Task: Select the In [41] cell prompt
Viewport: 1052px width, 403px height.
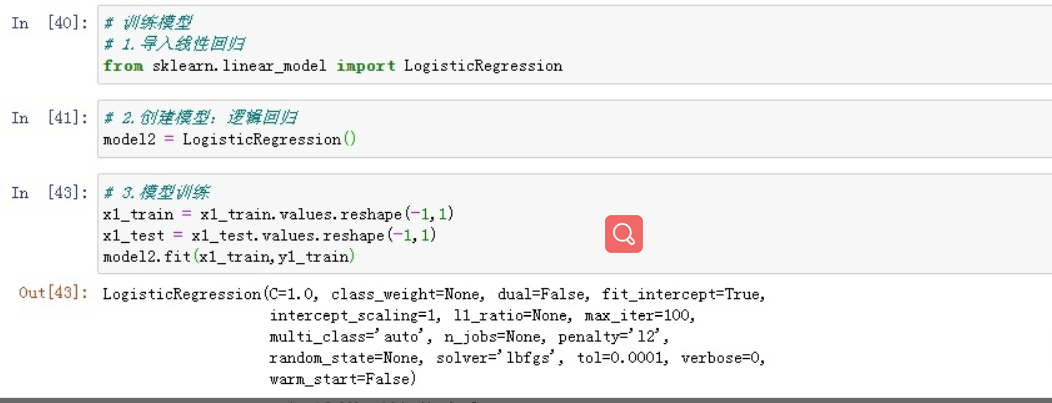Action: (50, 118)
